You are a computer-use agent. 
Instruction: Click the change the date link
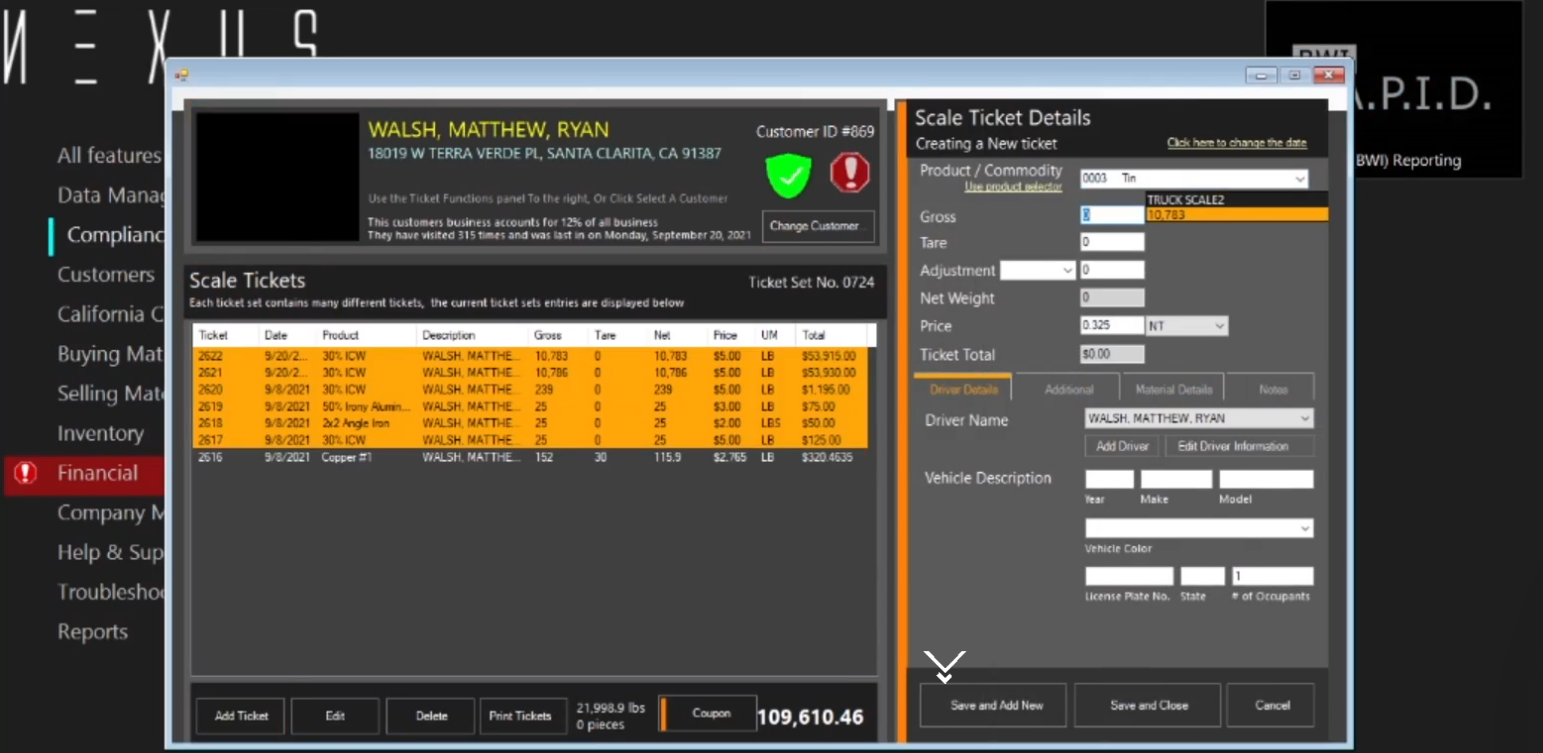coord(1236,143)
